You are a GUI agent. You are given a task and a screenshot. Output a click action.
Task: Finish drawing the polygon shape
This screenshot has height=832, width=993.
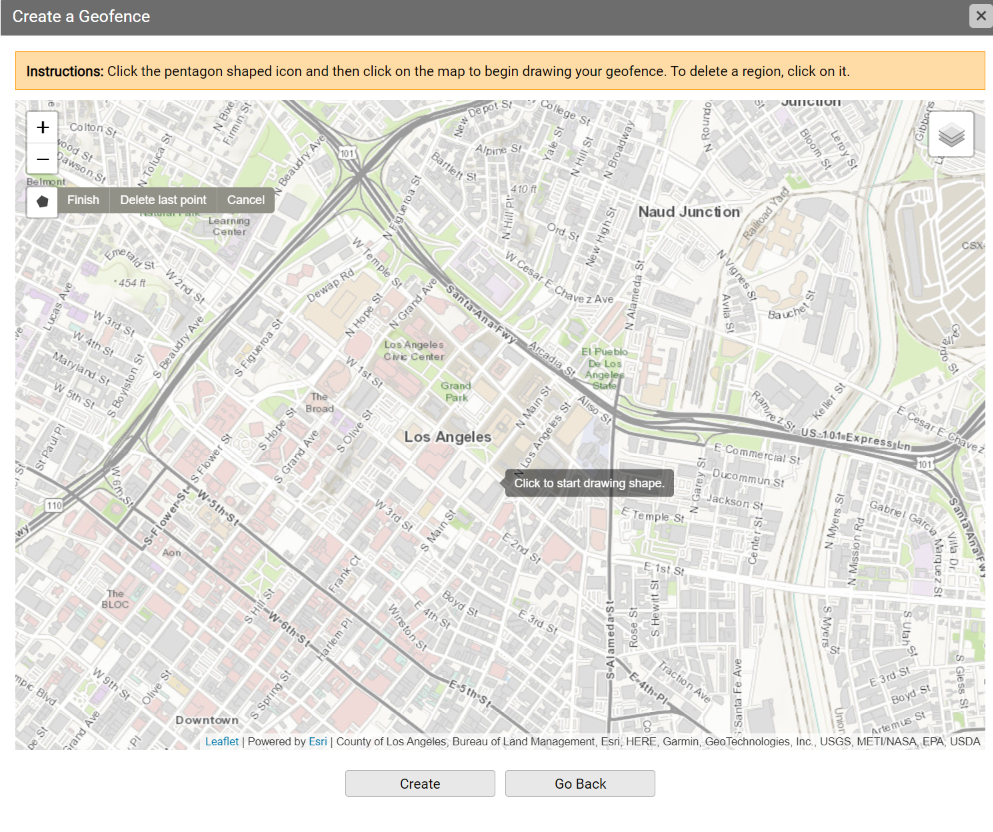(83, 200)
